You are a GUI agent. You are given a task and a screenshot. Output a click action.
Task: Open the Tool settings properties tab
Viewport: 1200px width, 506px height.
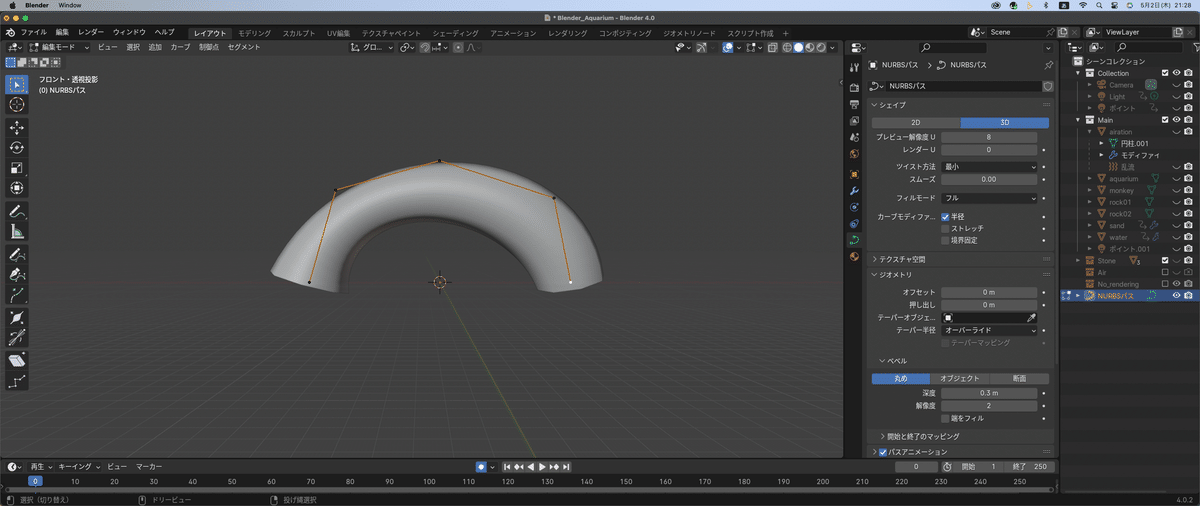[x=854, y=68]
